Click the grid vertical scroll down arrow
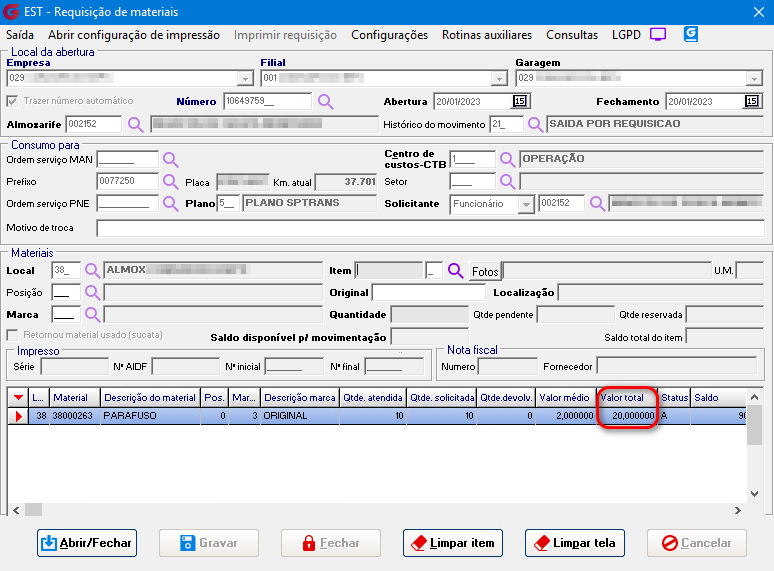 click(754, 494)
